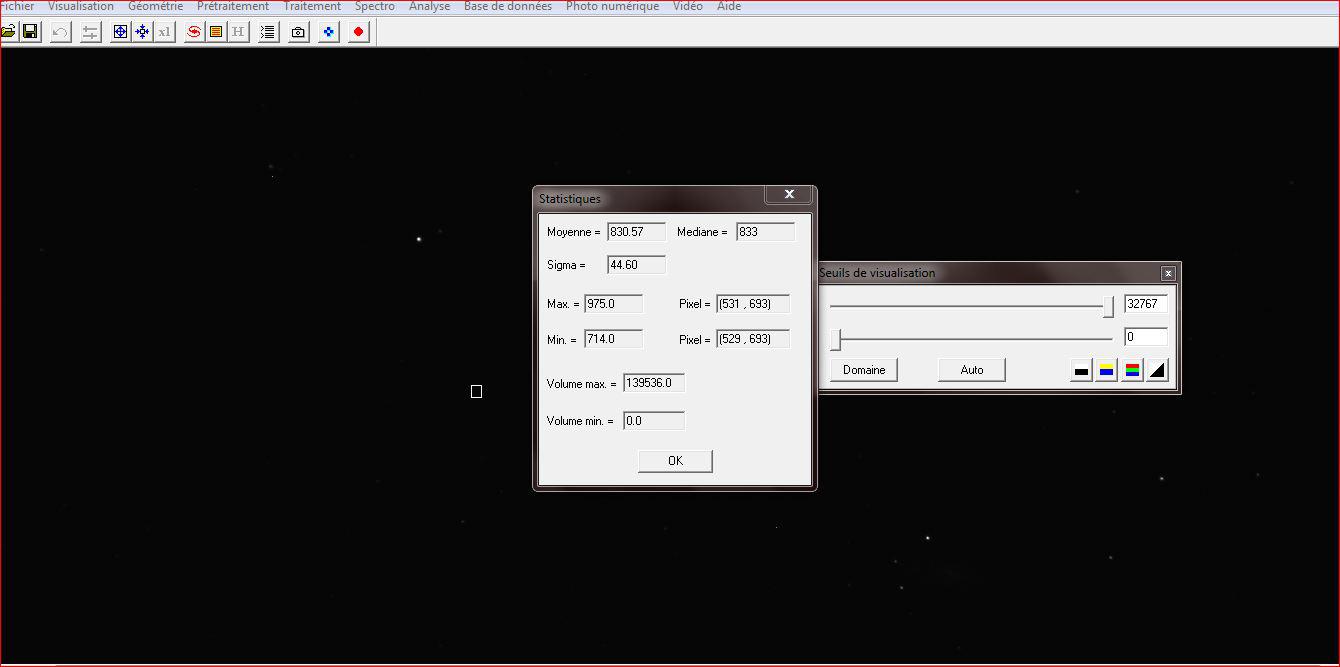Open the Visualisation menu
1340x667 pixels.
pyautogui.click(x=81, y=7)
